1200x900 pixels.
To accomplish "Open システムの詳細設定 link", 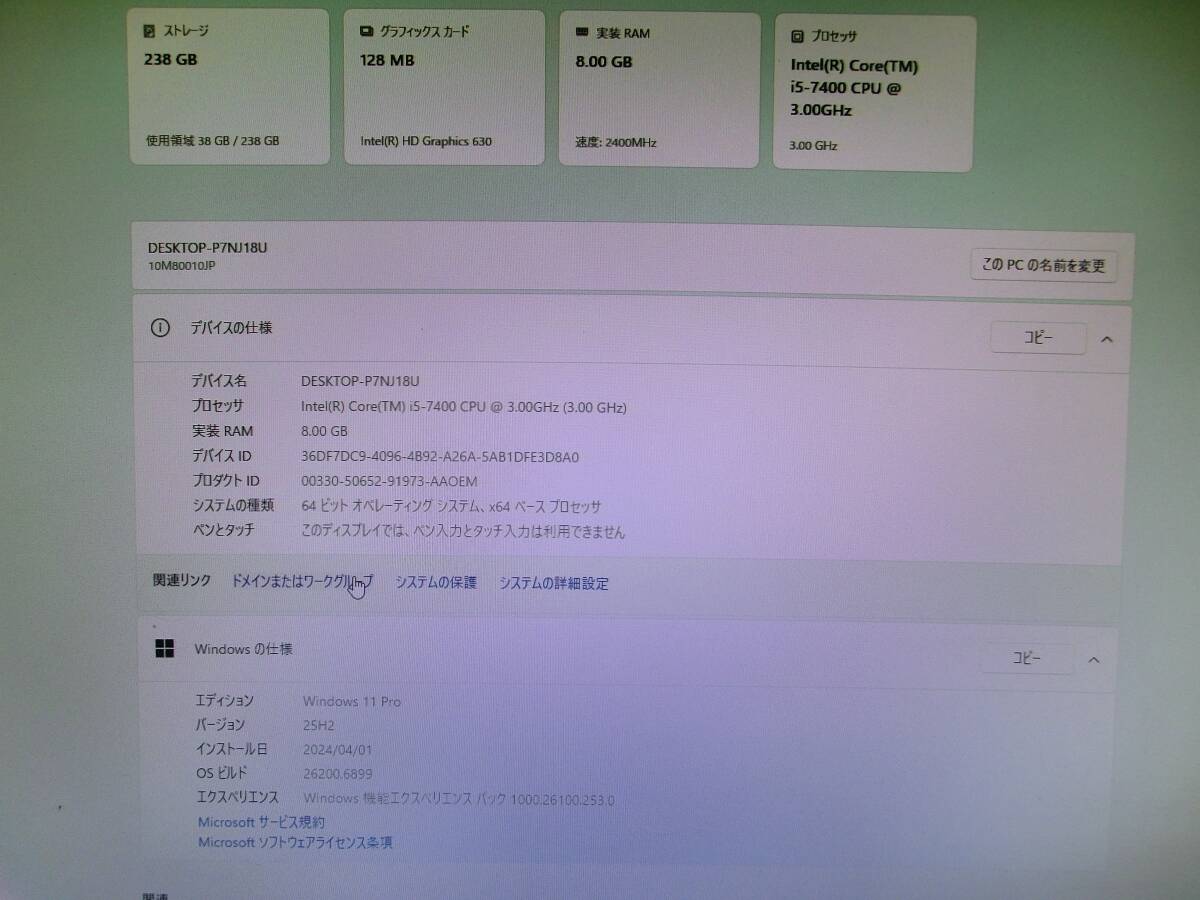I will [554, 583].
